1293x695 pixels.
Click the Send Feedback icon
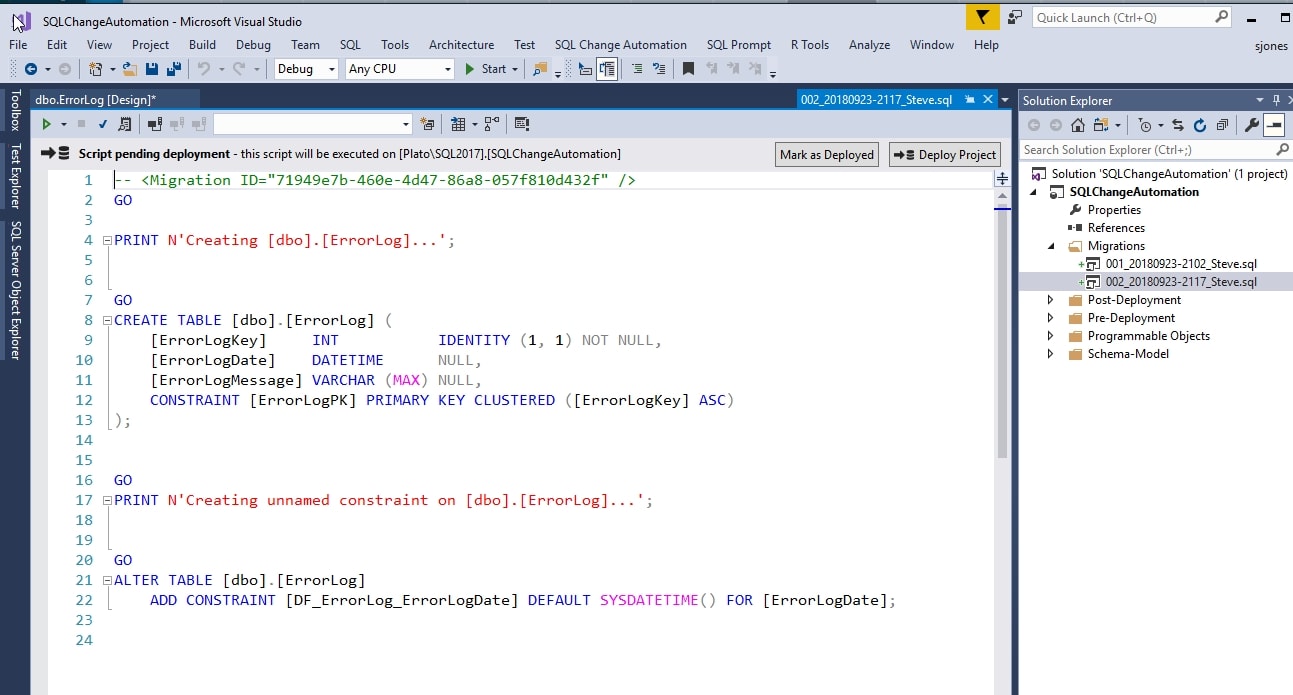tap(1015, 17)
